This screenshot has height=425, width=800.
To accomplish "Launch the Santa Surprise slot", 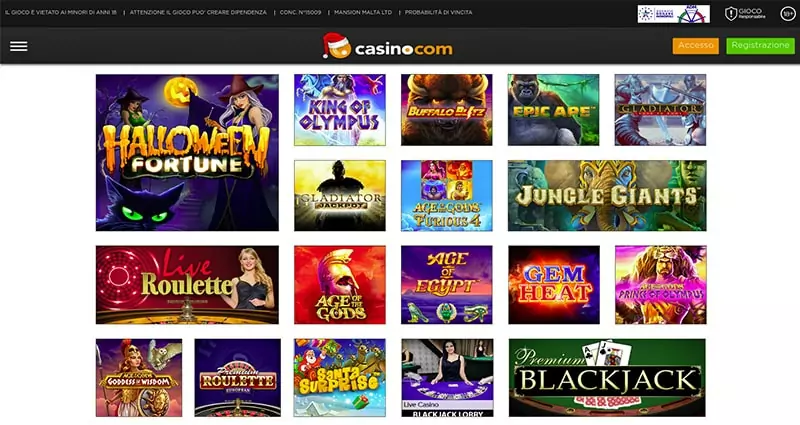I will pos(340,378).
